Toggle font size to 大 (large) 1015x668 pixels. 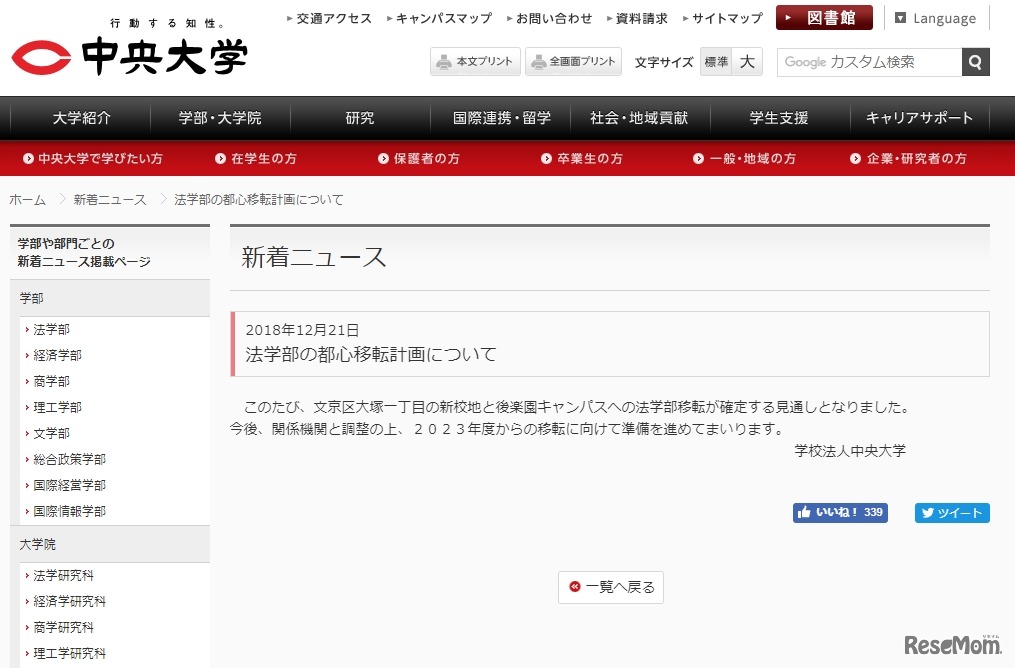(x=747, y=61)
